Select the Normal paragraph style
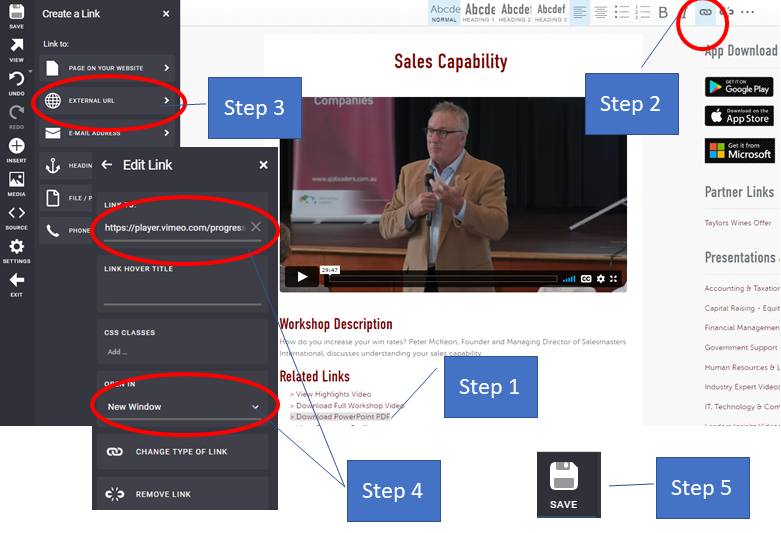Viewport: 781px width, 533px height. tap(445, 12)
